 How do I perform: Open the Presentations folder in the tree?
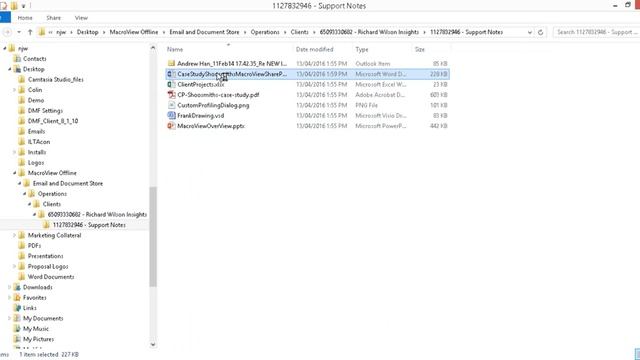click(46, 256)
